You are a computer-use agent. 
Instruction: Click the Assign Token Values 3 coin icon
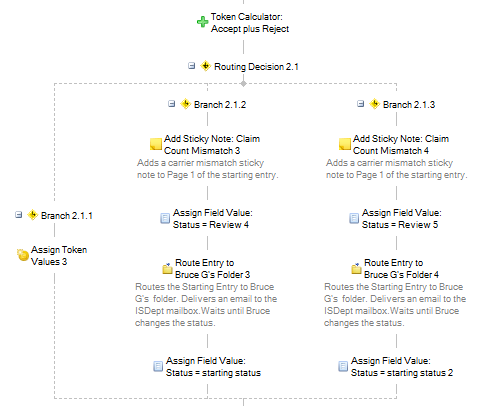(x=23, y=255)
